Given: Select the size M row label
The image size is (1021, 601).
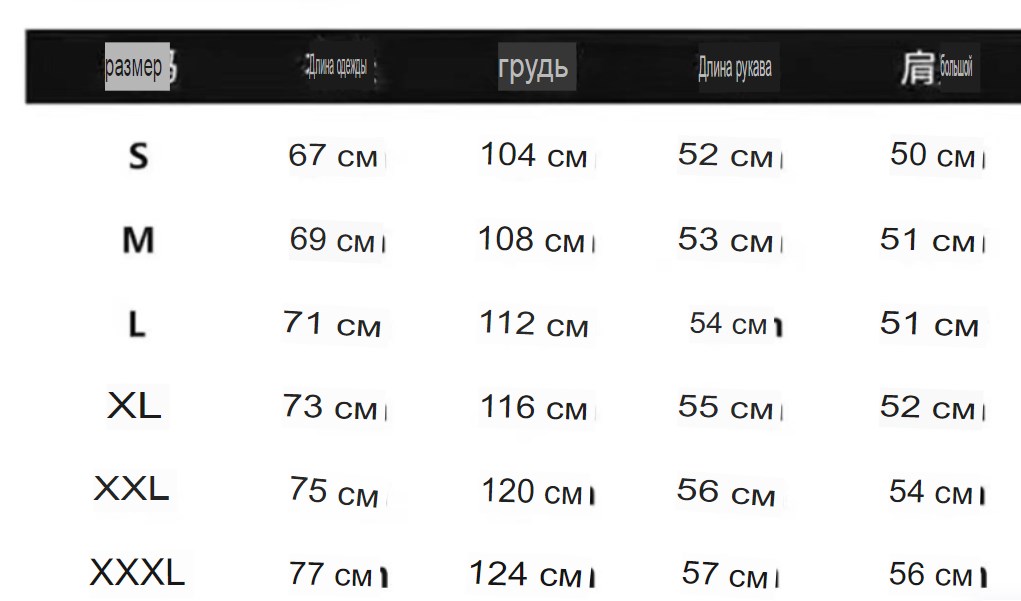Looking at the screenshot, I should [x=138, y=240].
